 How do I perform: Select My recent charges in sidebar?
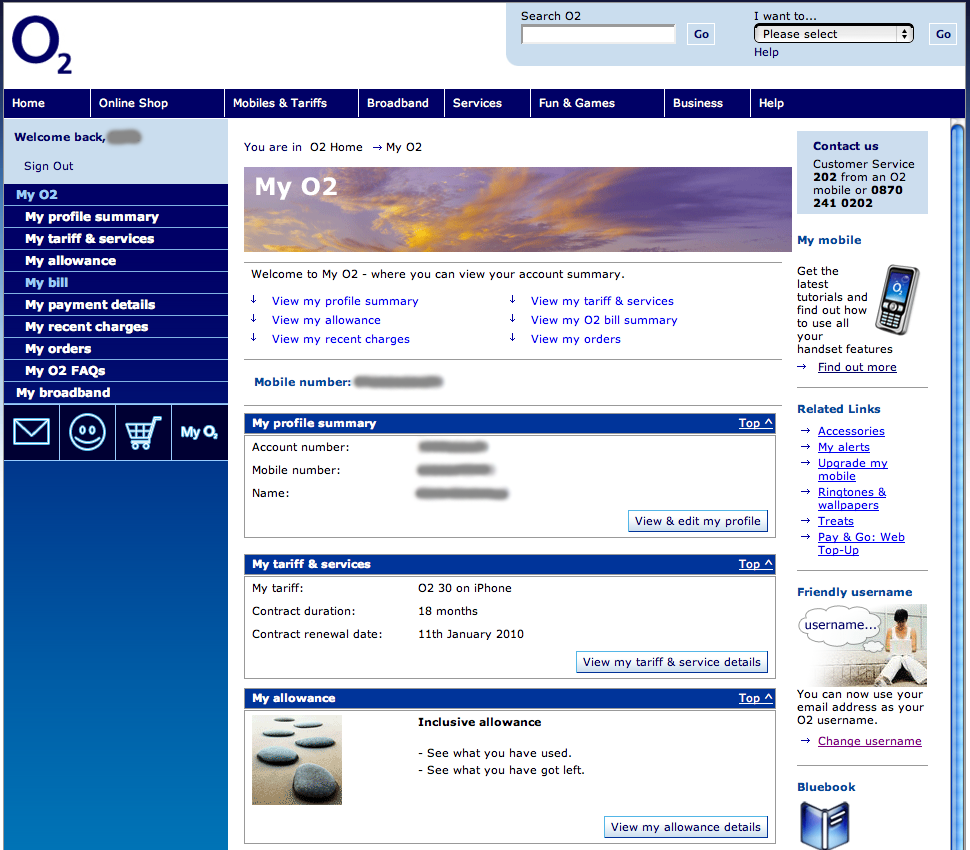click(x=116, y=327)
